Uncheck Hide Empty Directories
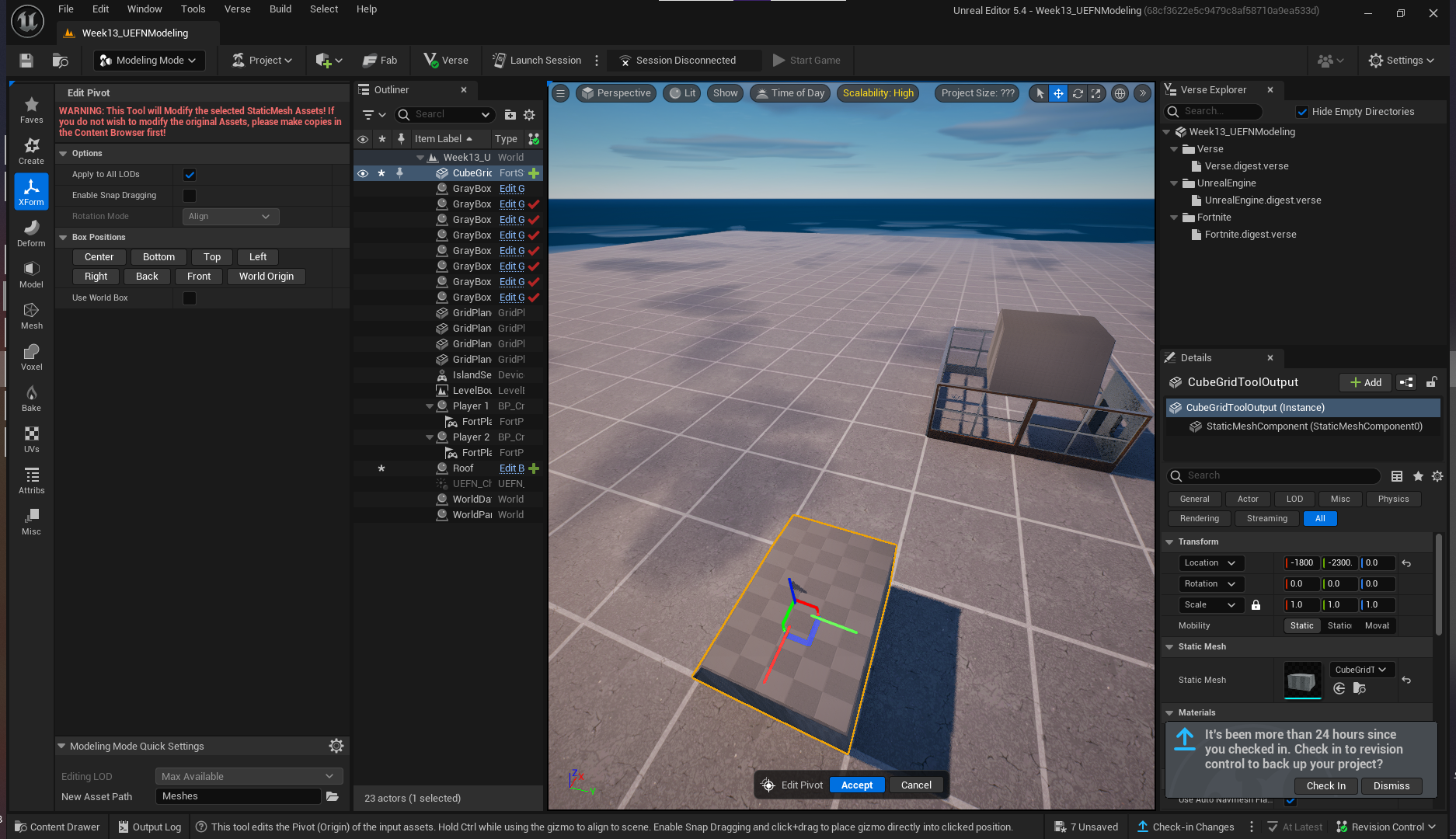Viewport: 1456px width, 839px height. [1302, 112]
